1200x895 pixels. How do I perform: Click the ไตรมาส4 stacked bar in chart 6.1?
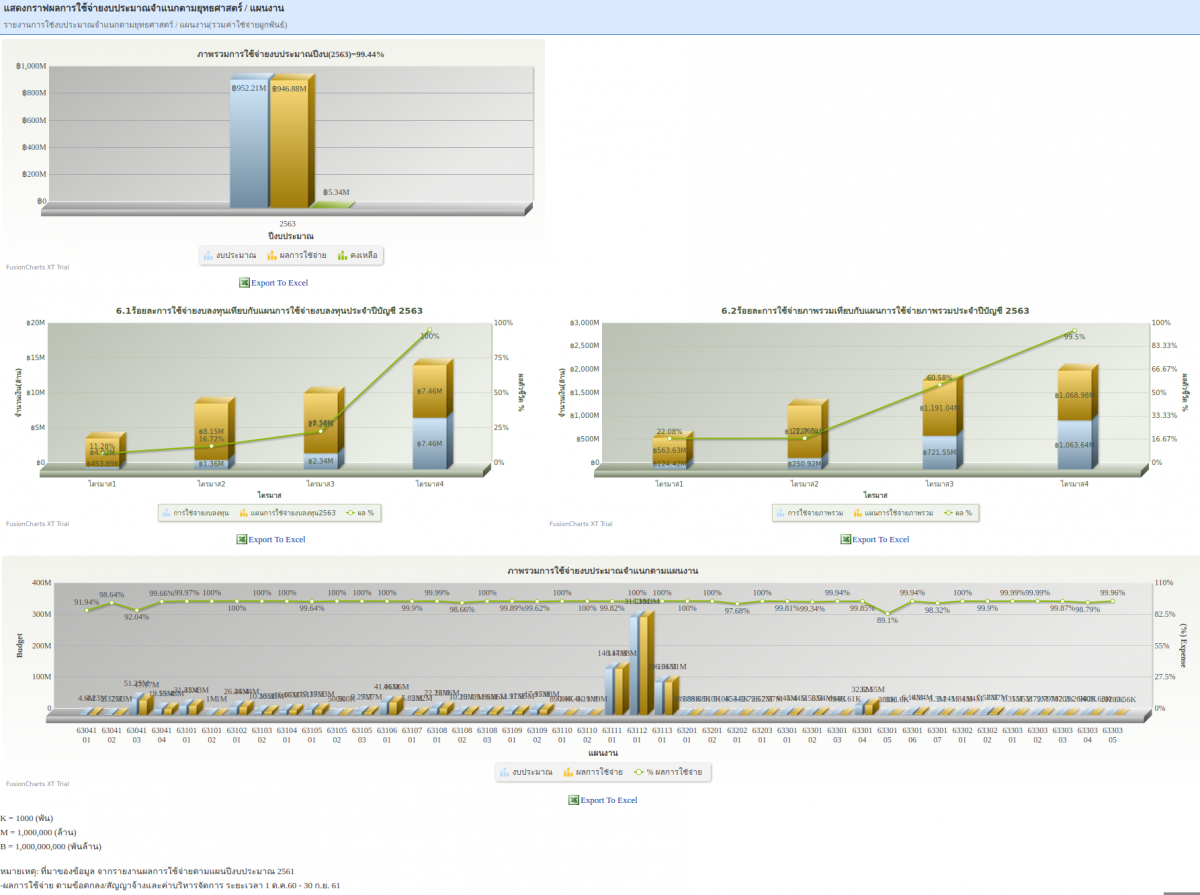(431, 416)
